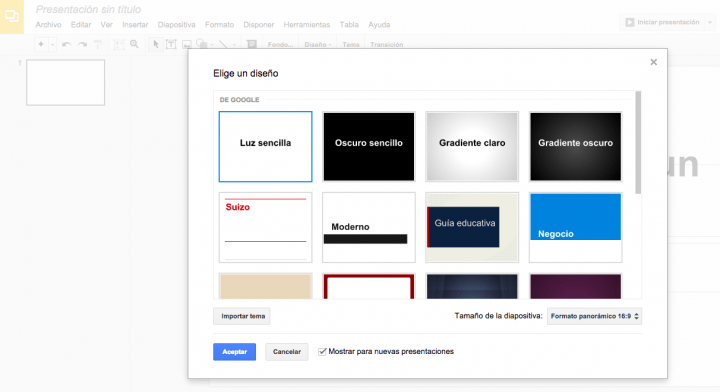Select the Moderno theme

(x=369, y=227)
